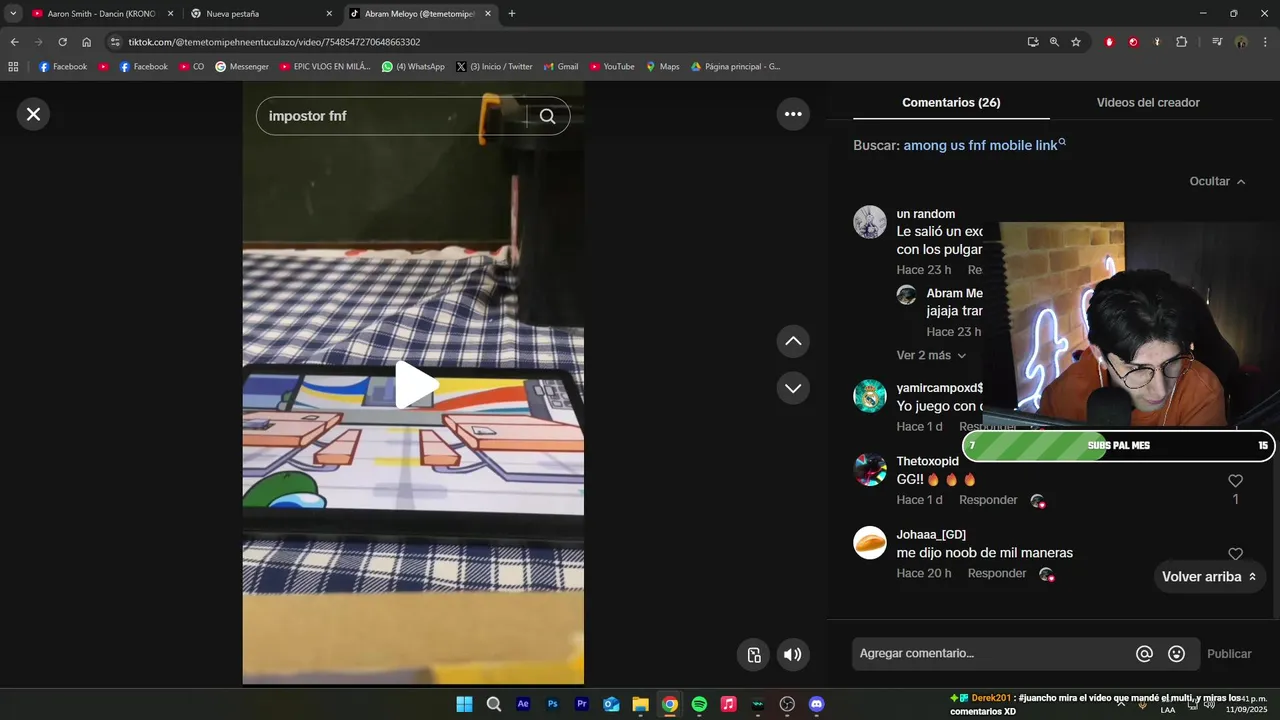Open the Chrome three-dot menu

(x=1265, y=42)
